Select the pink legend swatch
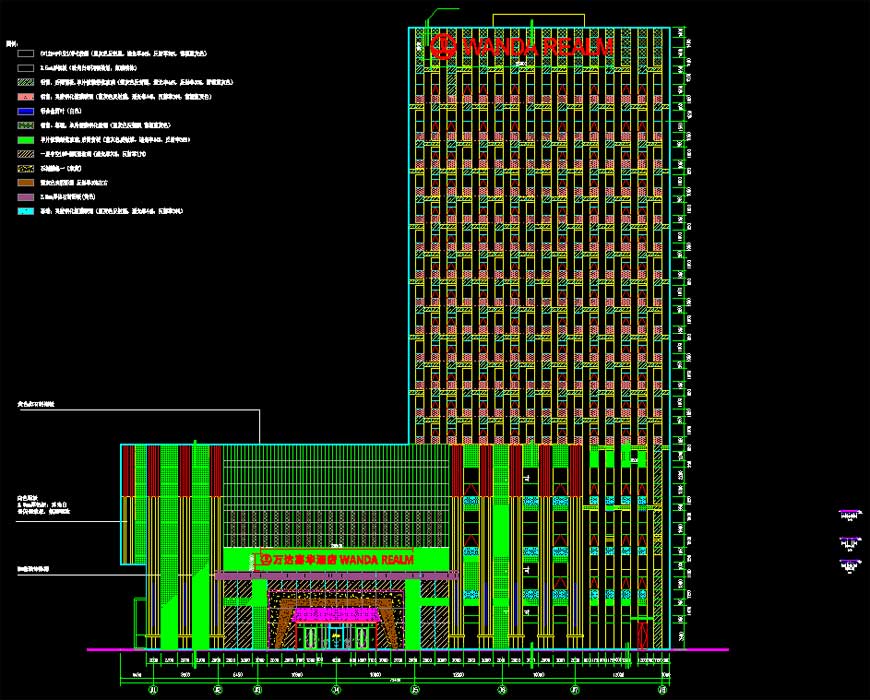The height and width of the screenshot is (700, 870). (x=26, y=97)
